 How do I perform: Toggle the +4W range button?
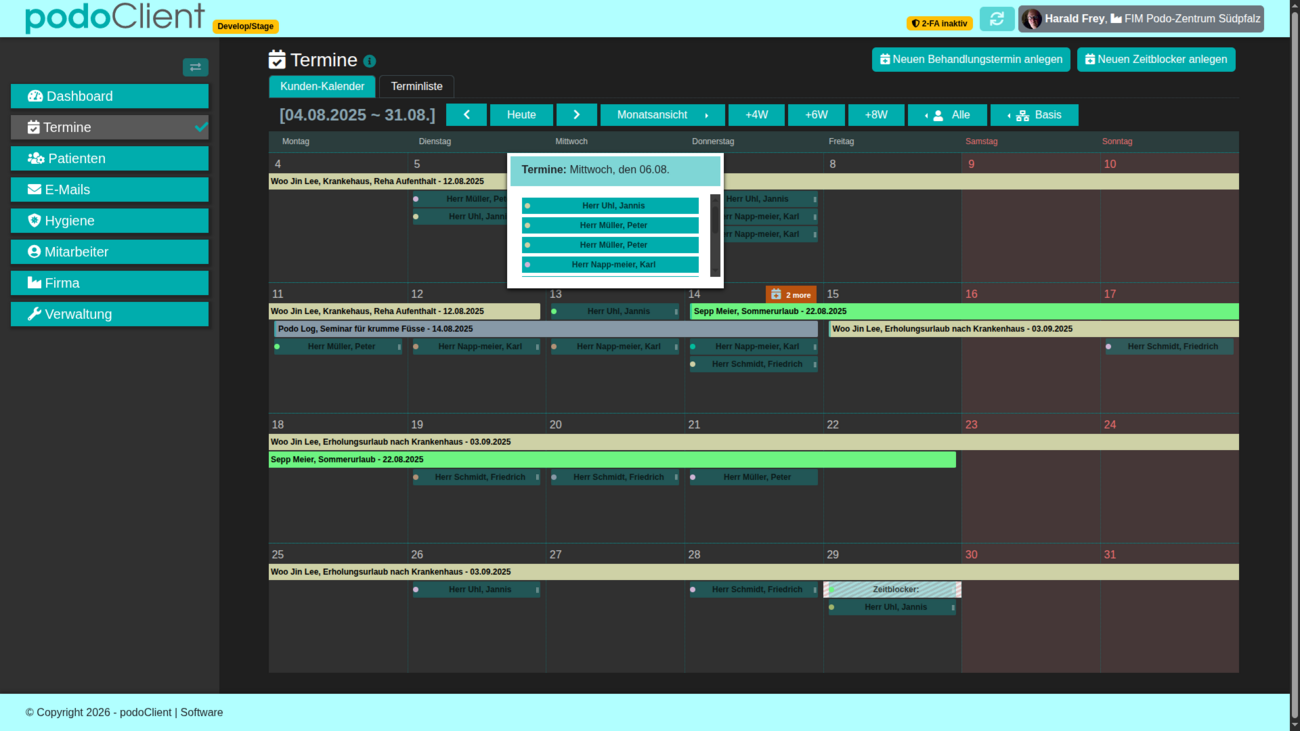(x=756, y=115)
